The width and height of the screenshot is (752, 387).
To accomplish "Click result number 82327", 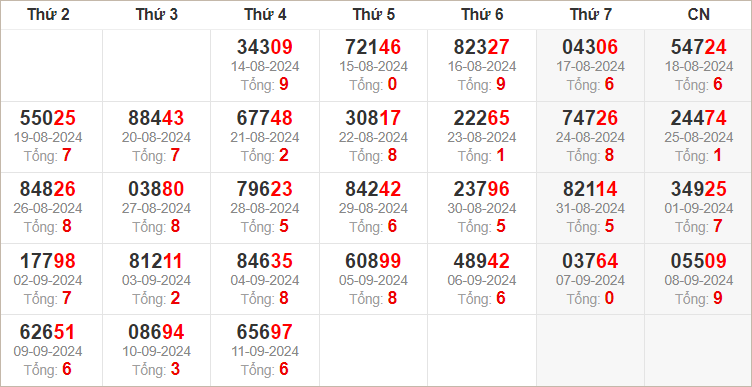I will [482, 47].
